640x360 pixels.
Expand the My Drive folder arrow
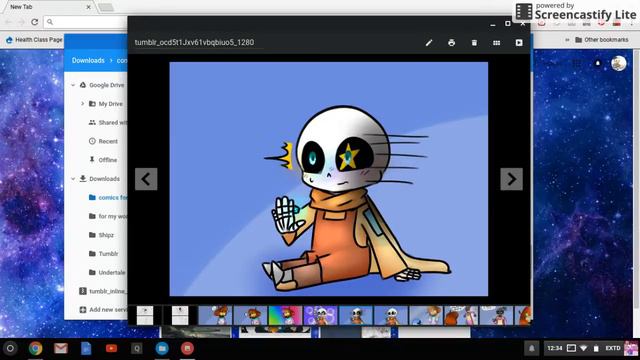point(82,104)
